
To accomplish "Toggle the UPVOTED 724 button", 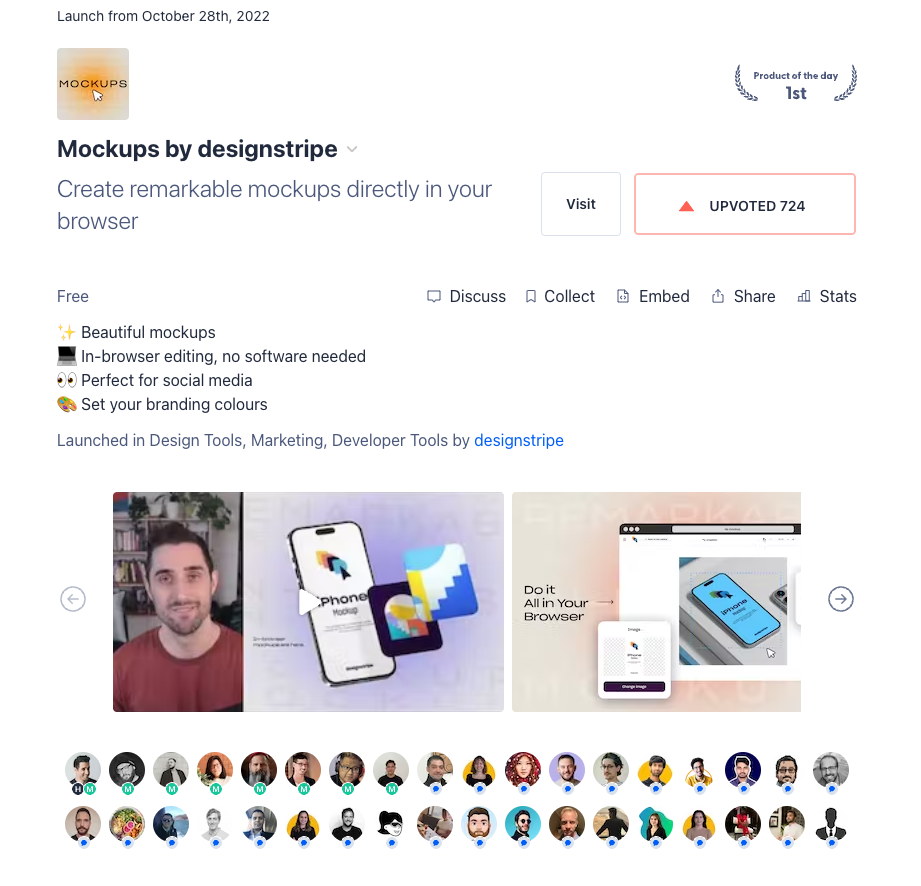I will point(744,204).
